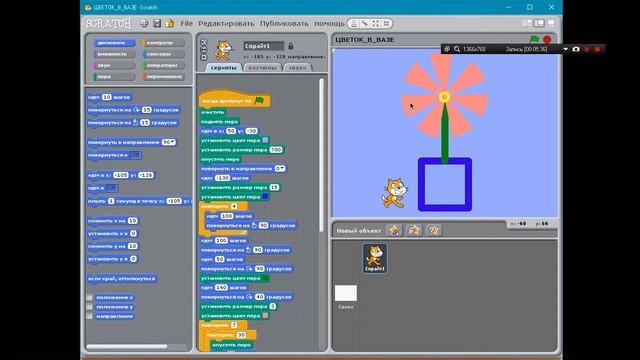This screenshot has height=360, width=640.
Task: Switch to small stage view mode
Action: (527, 23)
